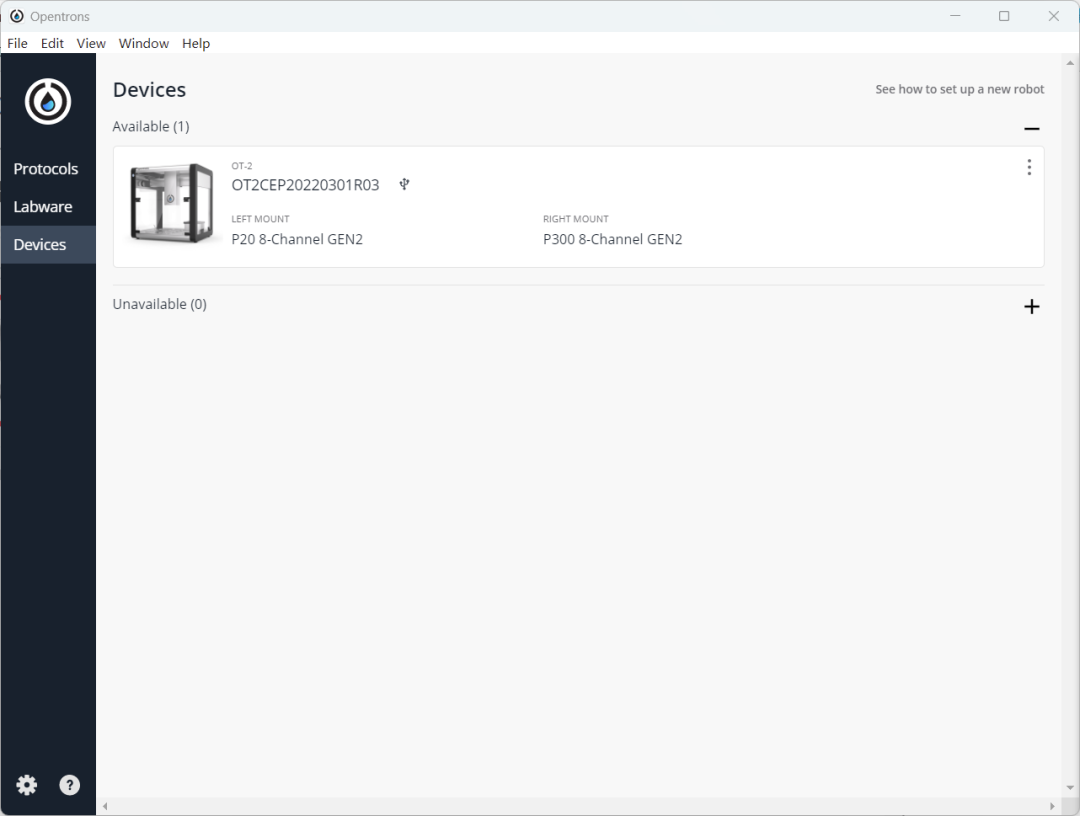
Task: Open the Help menu
Action: [196, 43]
